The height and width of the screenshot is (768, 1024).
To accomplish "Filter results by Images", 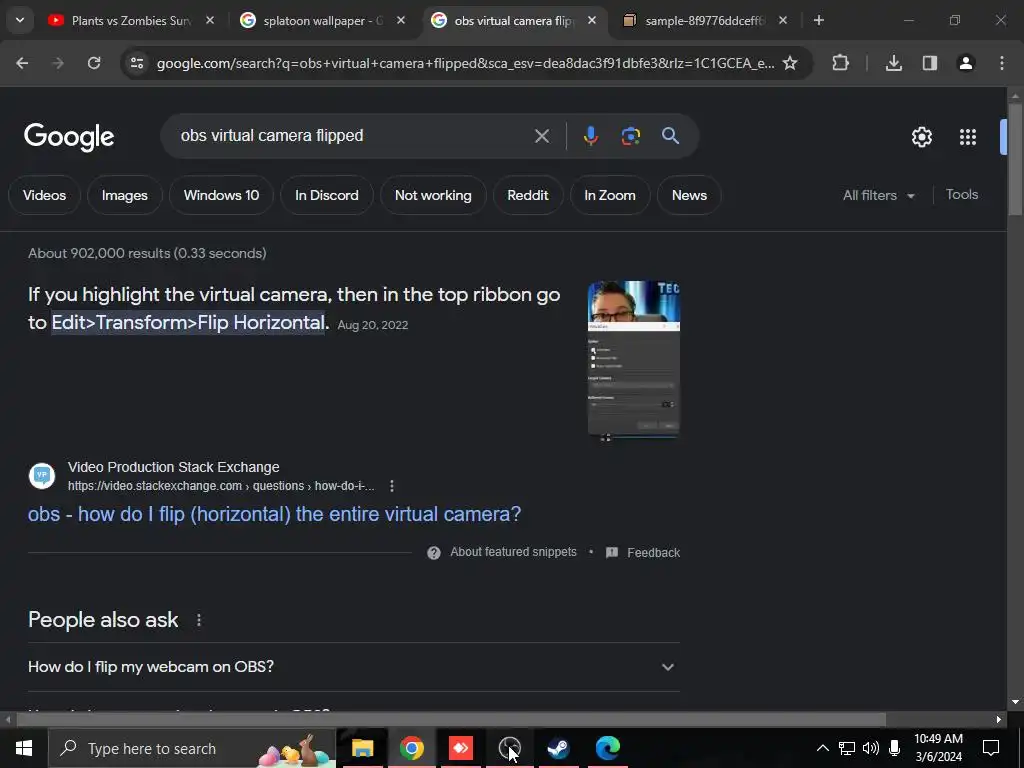I will click(x=125, y=195).
